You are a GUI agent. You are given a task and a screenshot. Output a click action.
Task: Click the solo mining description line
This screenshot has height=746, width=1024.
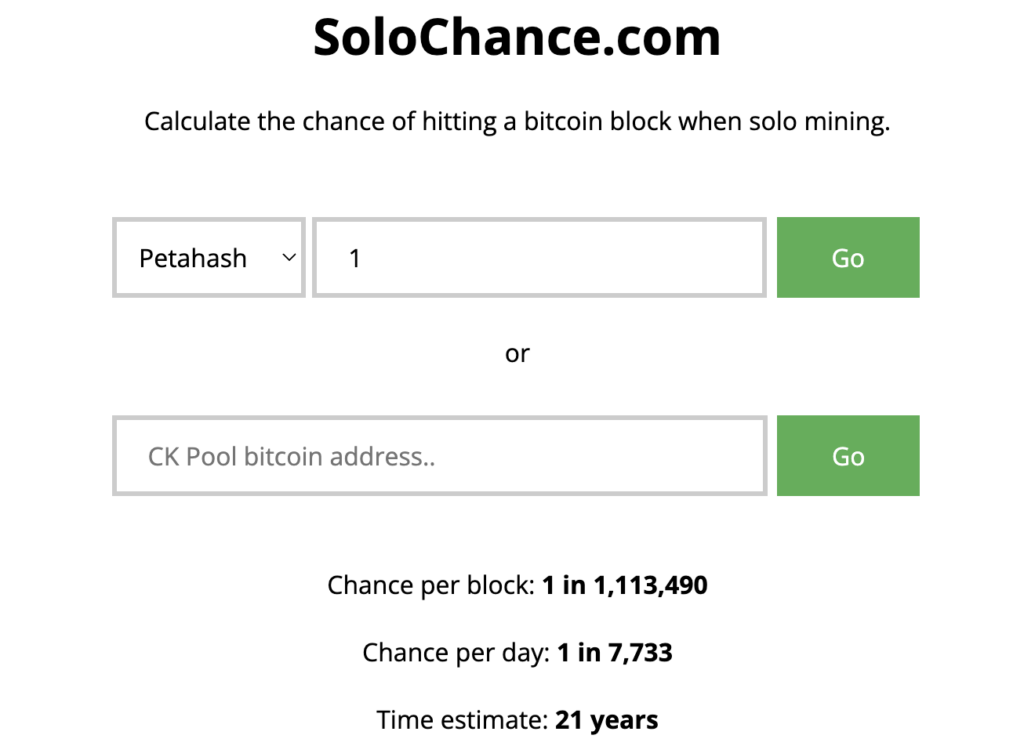coord(517,121)
